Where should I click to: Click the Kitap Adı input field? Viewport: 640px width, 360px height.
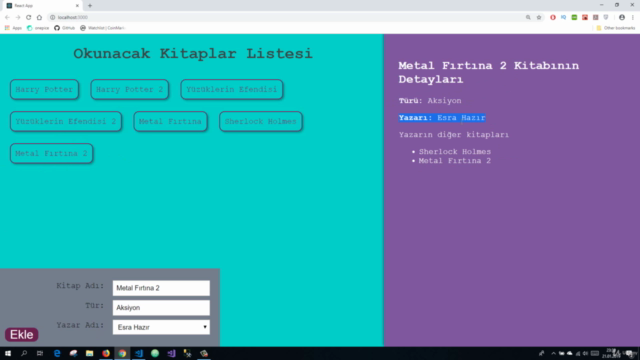click(161, 288)
